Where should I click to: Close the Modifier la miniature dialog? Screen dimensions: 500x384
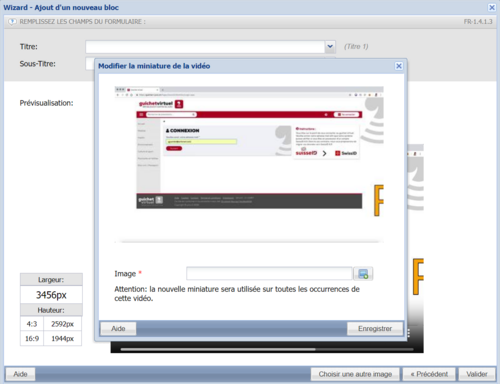click(399, 66)
